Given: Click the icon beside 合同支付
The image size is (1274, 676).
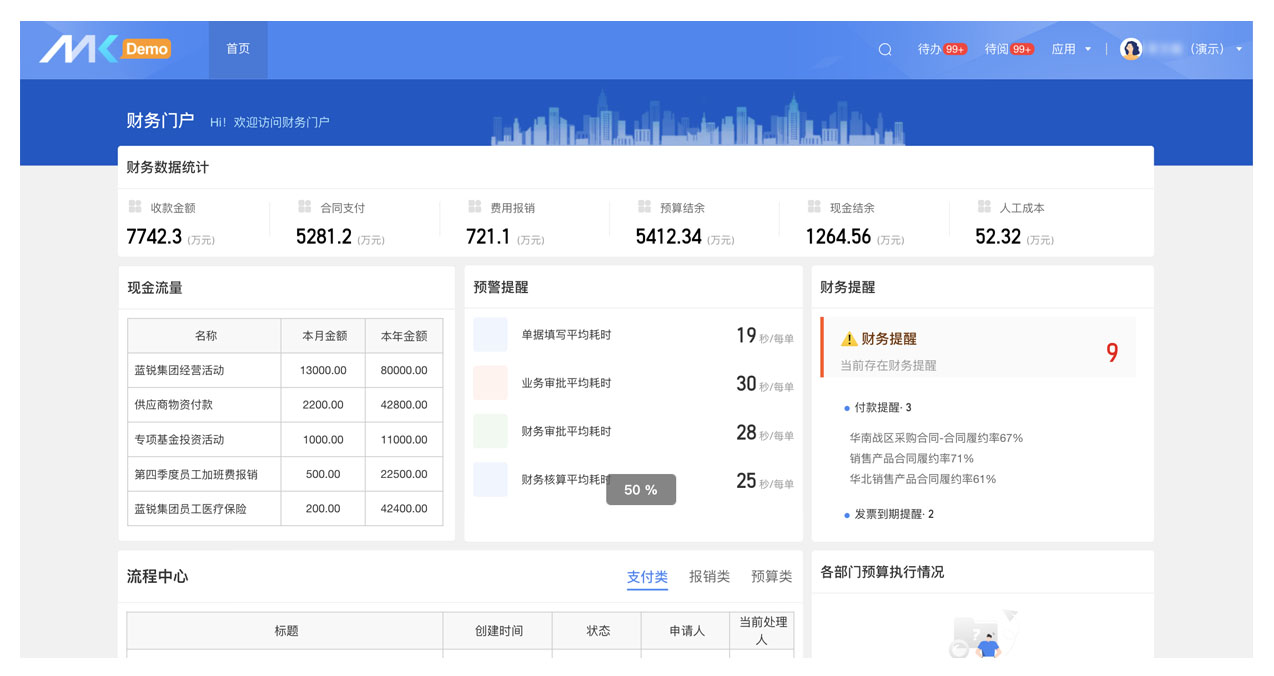Looking at the screenshot, I should click(x=305, y=207).
